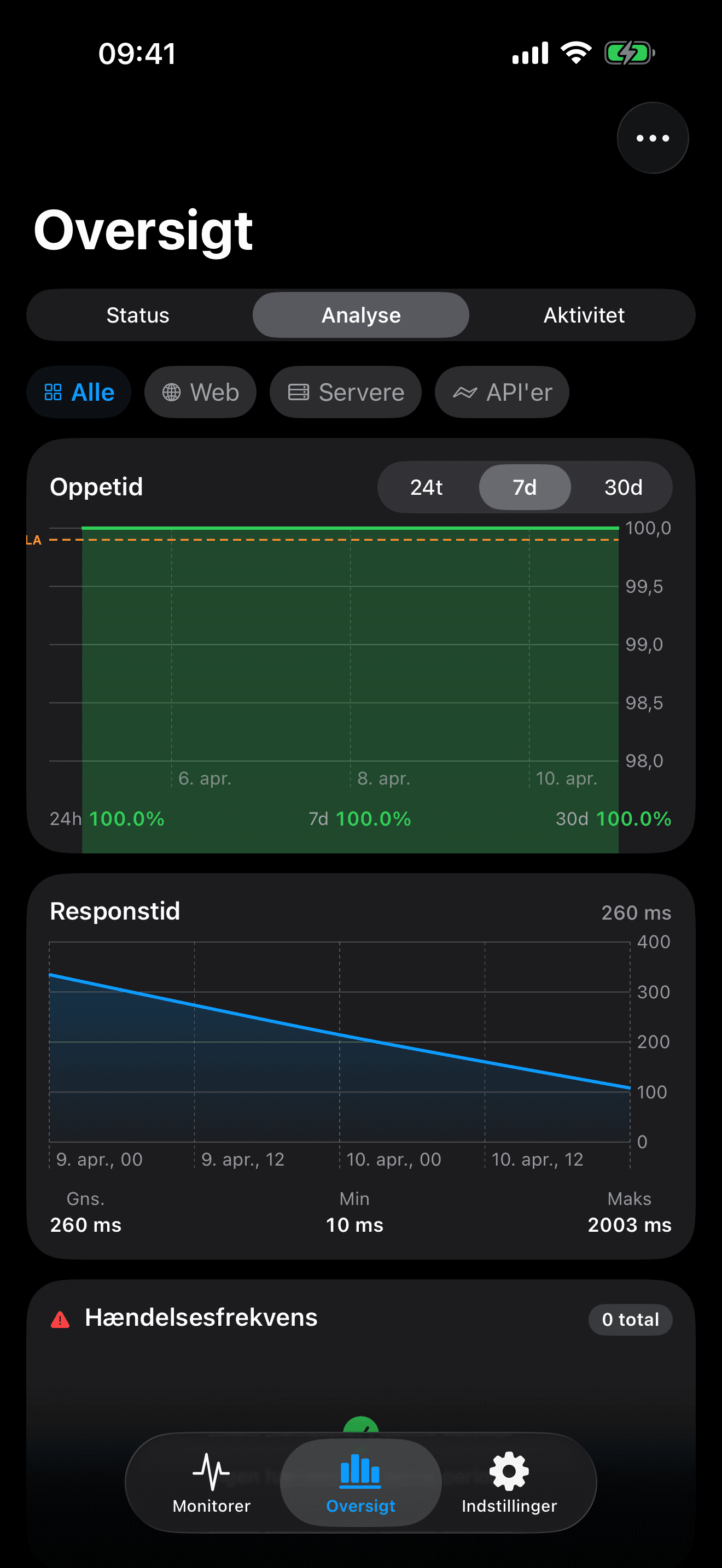Tap the server icon on Servere filter
Viewport: 722px width, 1568px height.
pos(298,393)
